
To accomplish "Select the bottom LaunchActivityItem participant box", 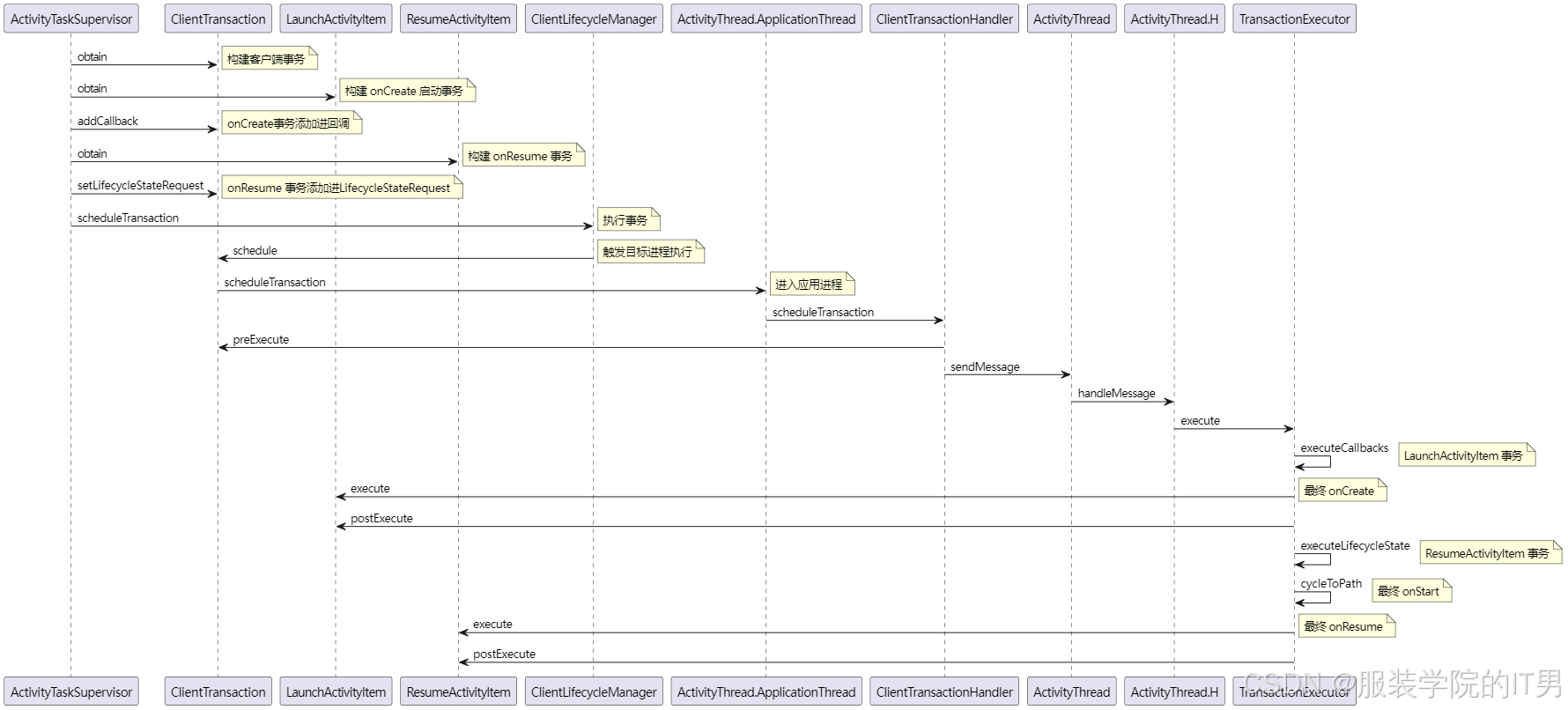I will (x=336, y=692).
